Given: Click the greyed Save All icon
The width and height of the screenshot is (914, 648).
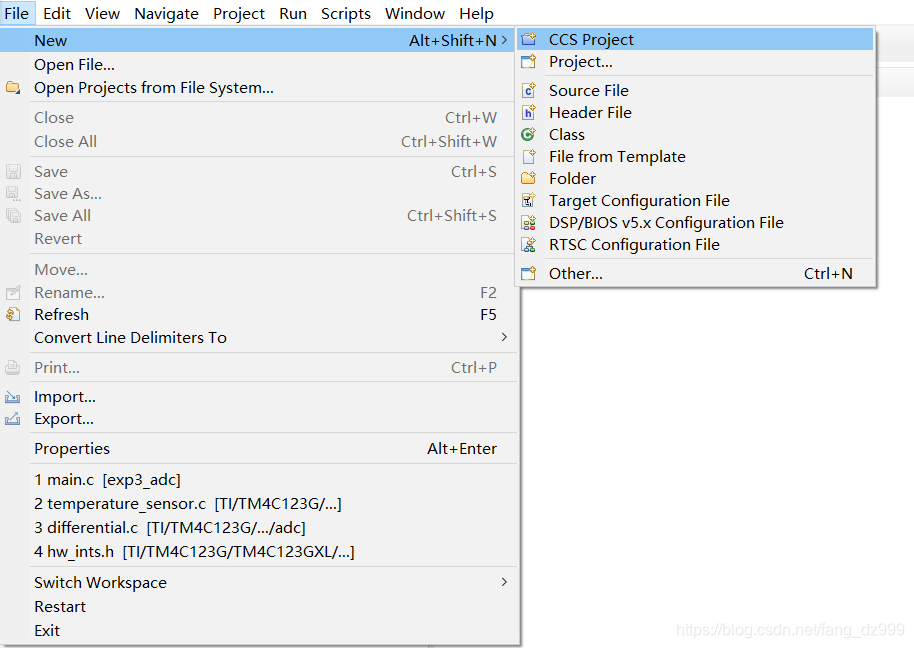Looking at the screenshot, I should [x=13, y=216].
